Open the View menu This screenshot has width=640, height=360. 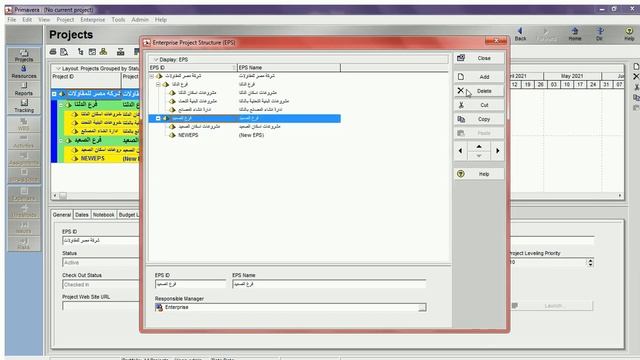[x=44, y=20]
